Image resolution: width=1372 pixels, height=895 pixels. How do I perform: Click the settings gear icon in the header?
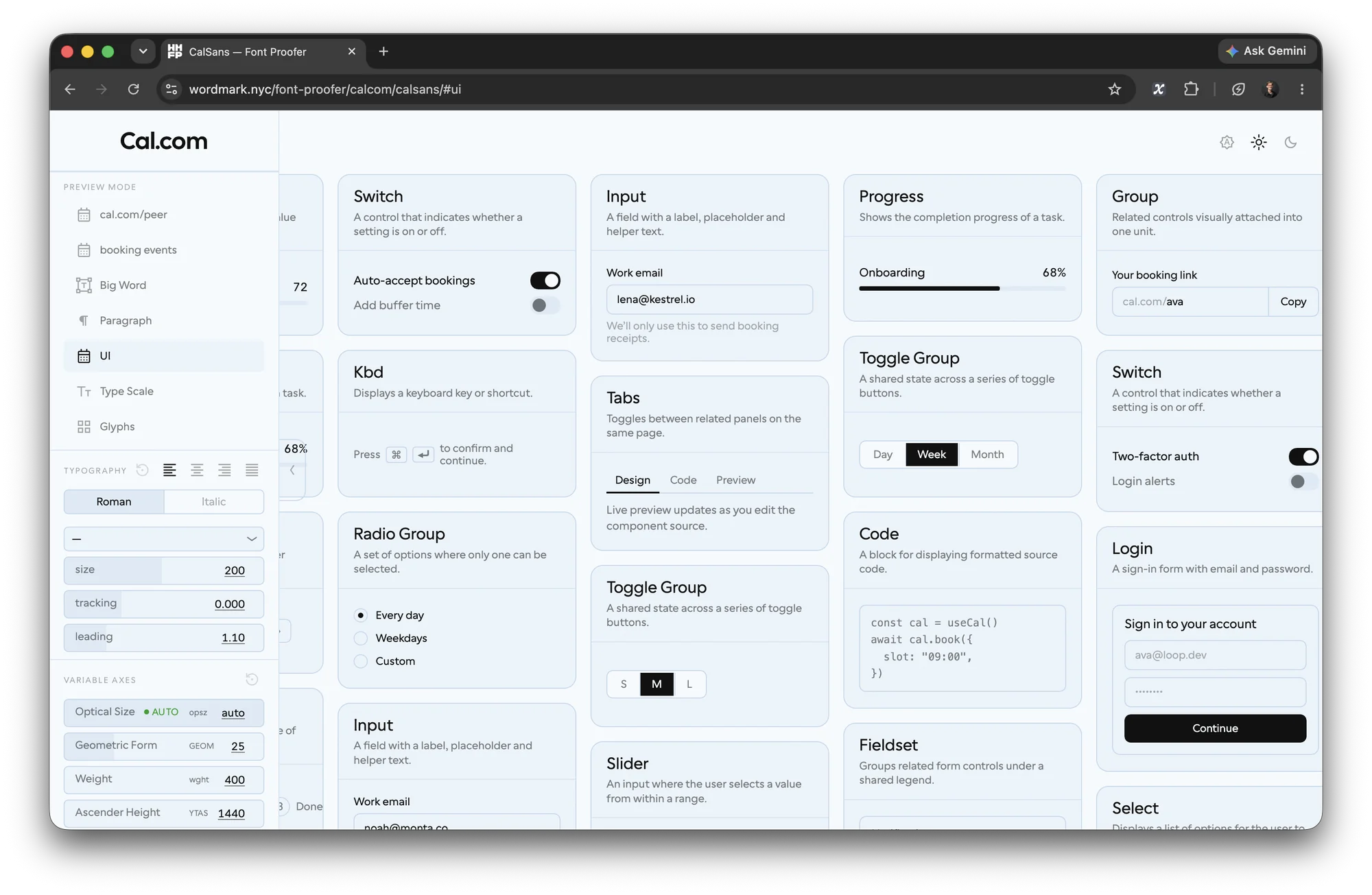[1227, 142]
